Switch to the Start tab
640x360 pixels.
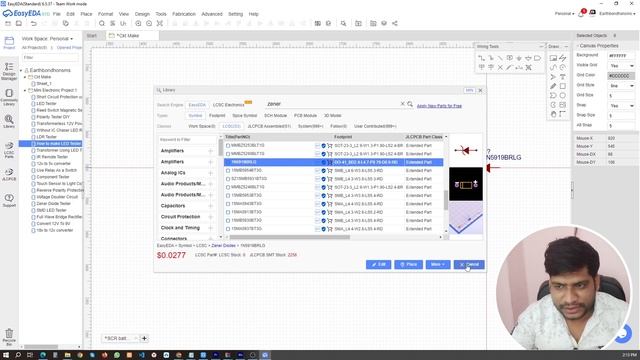coord(92,36)
